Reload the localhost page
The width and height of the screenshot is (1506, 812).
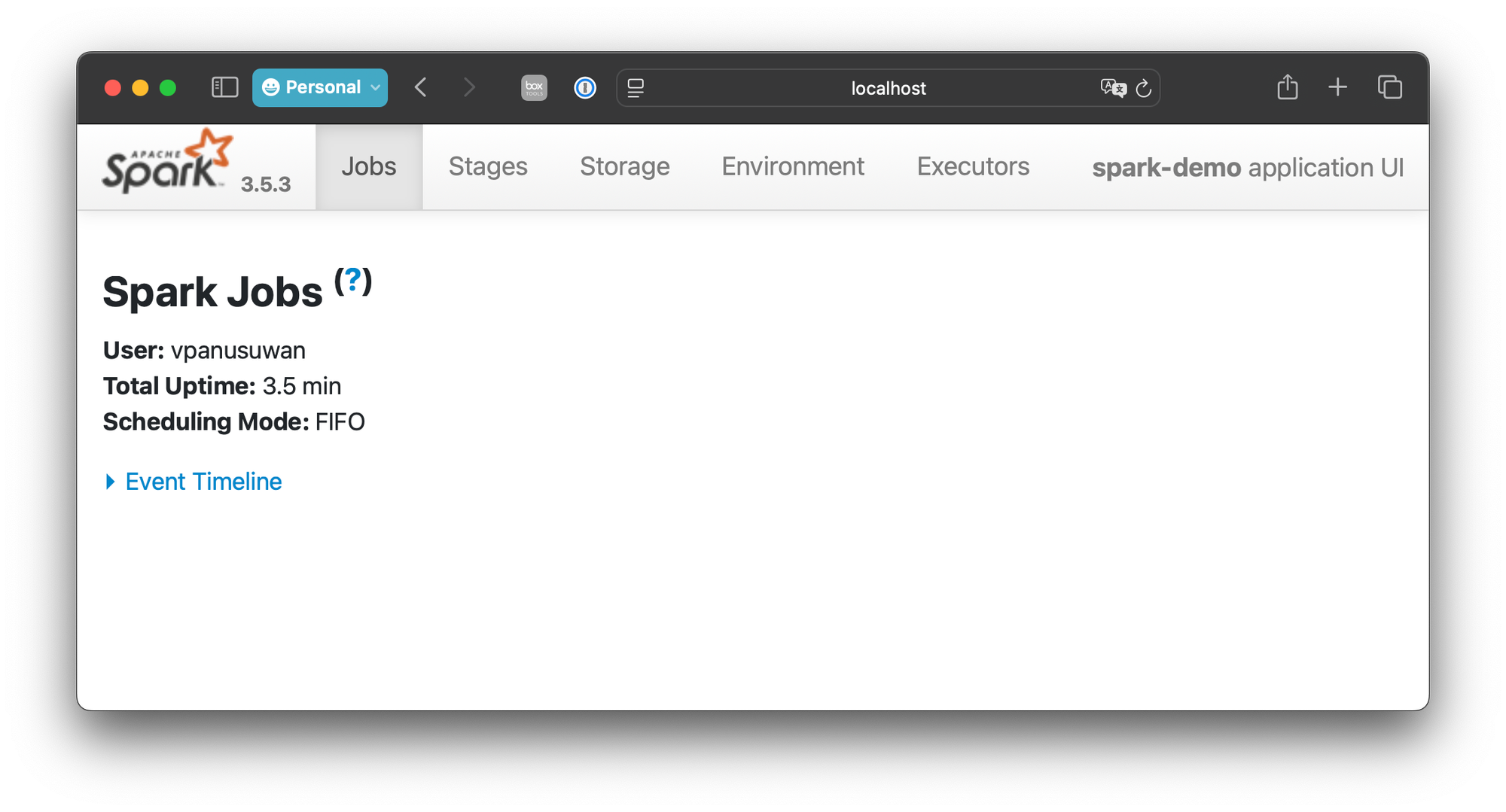[x=1144, y=88]
